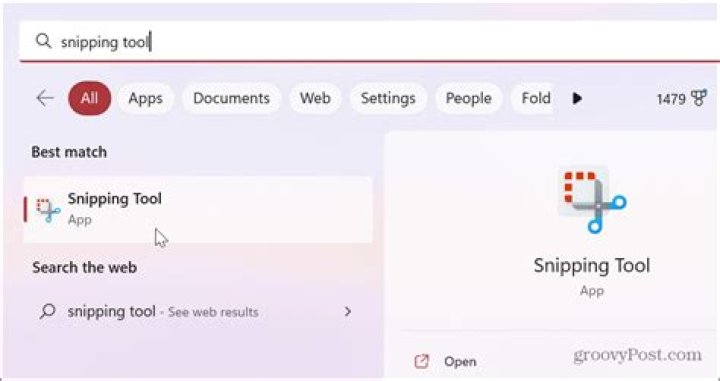This screenshot has height=381, width=720.
Task: Click the Snipping Tool title in preview pane
Action: click(x=592, y=266)
